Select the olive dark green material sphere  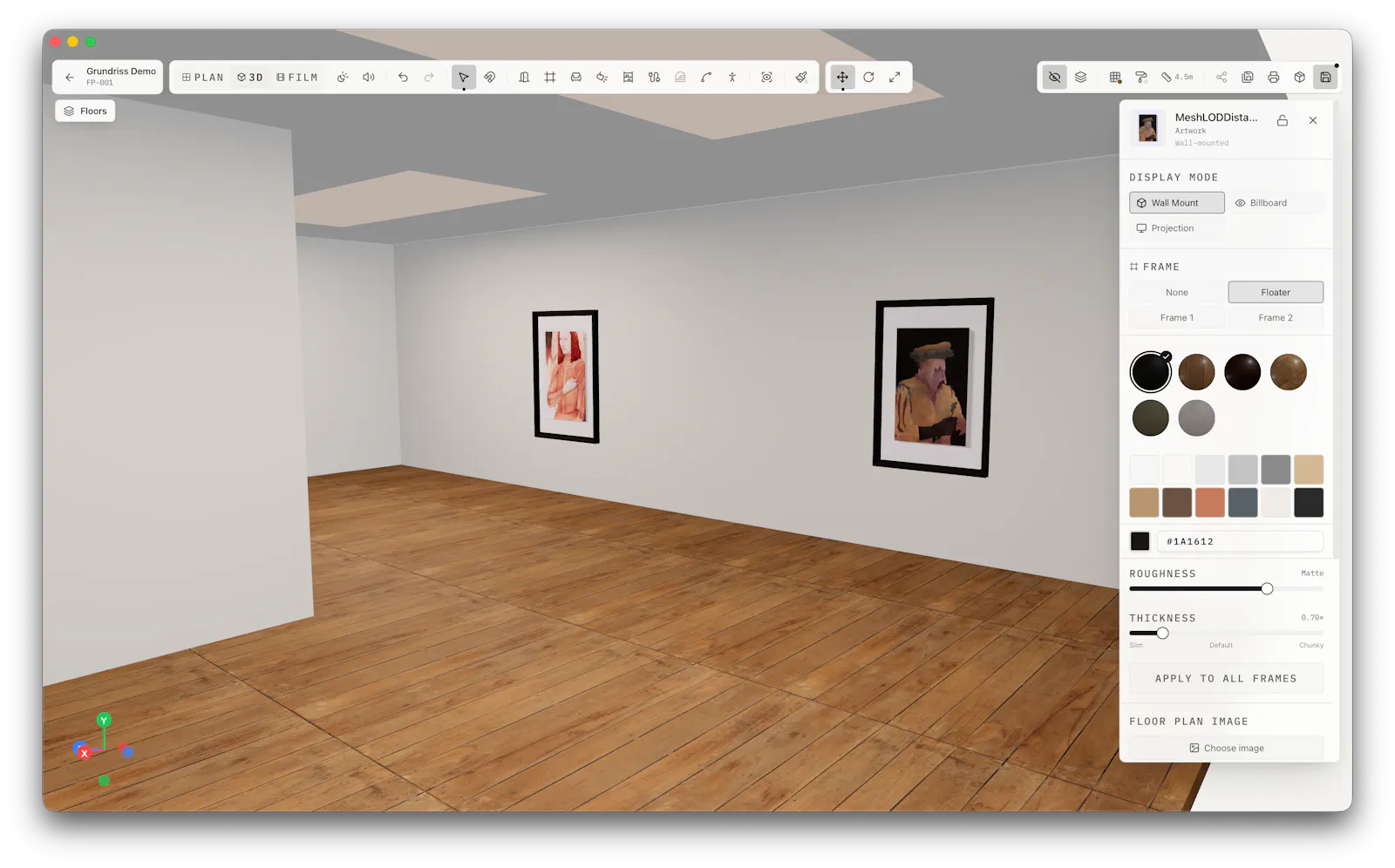[1151, 418]
